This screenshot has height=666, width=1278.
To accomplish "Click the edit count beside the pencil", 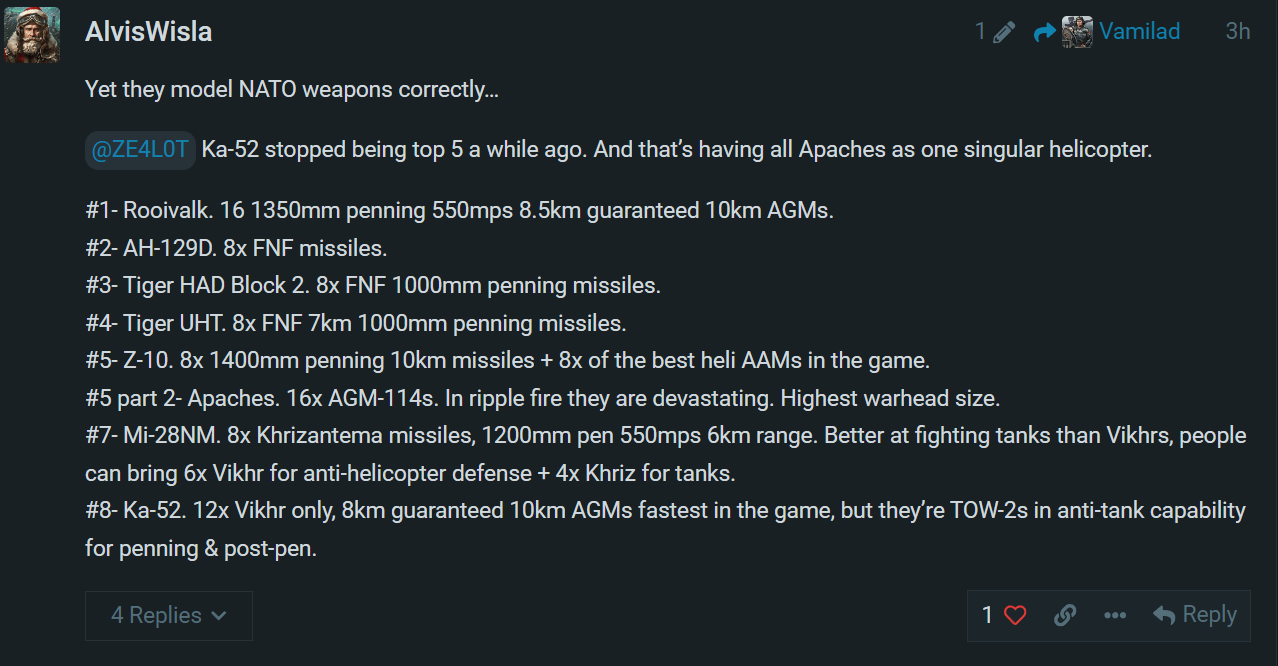I will pos(981,32).
